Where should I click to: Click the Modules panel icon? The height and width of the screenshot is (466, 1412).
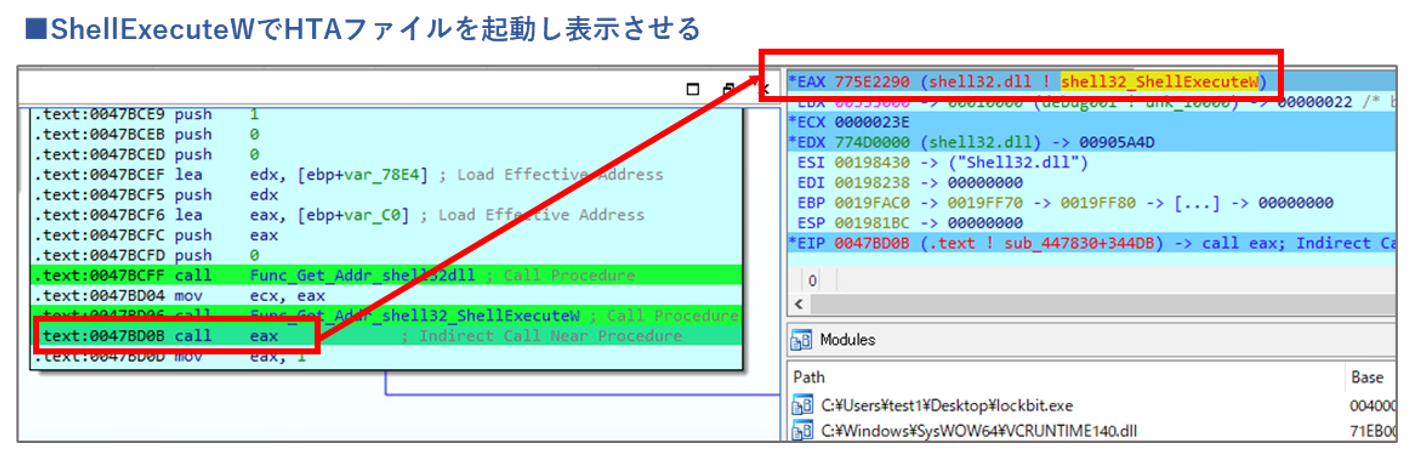[x=800, y=340]
